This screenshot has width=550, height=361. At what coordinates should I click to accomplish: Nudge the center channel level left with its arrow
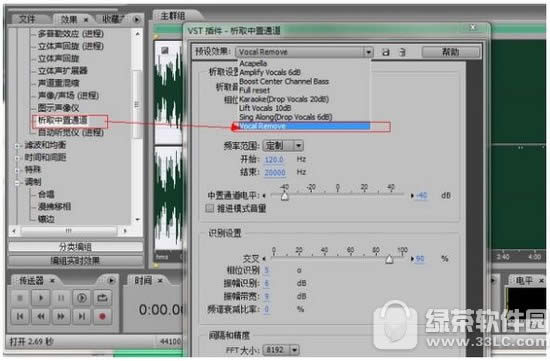(264, 196)
